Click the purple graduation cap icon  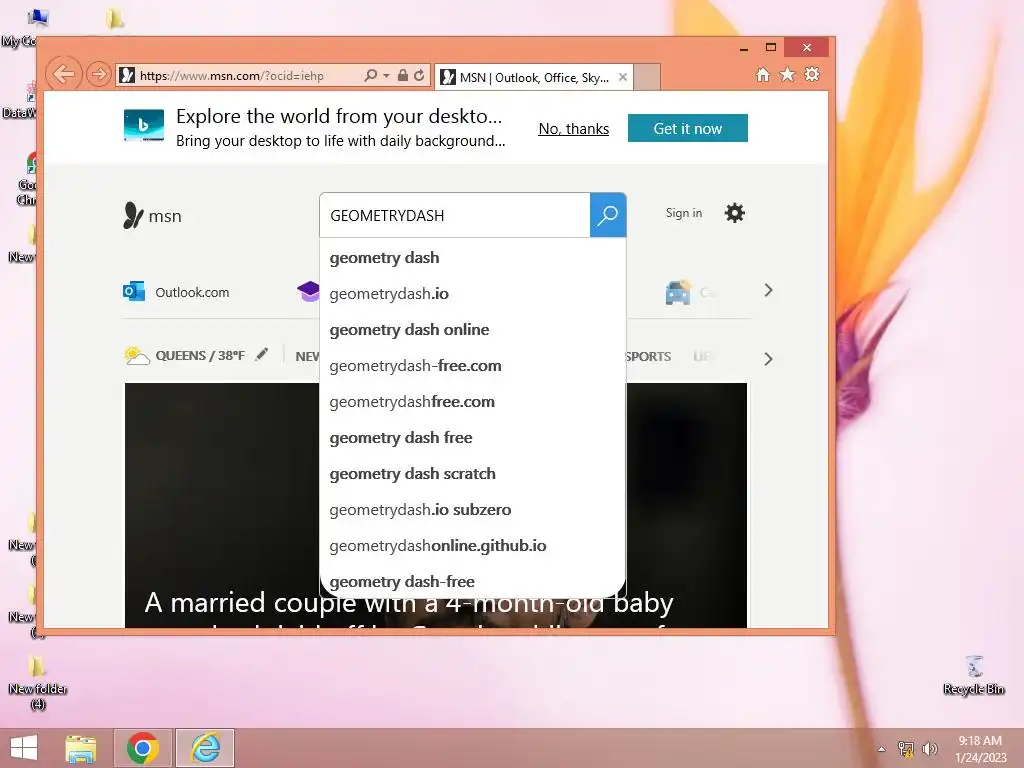click(308, 291)
